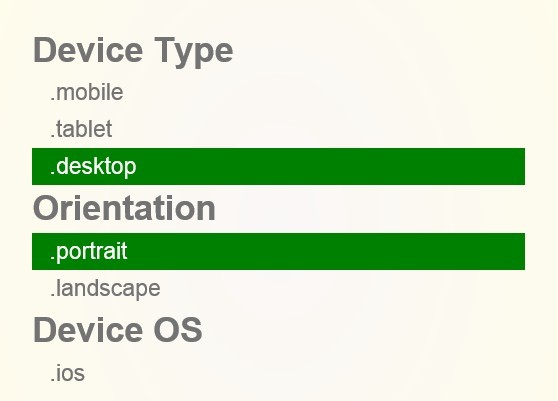This screenshot has width=558, height=401.
Task: Select the .mobile device type entry
Action: pos(278,93)
